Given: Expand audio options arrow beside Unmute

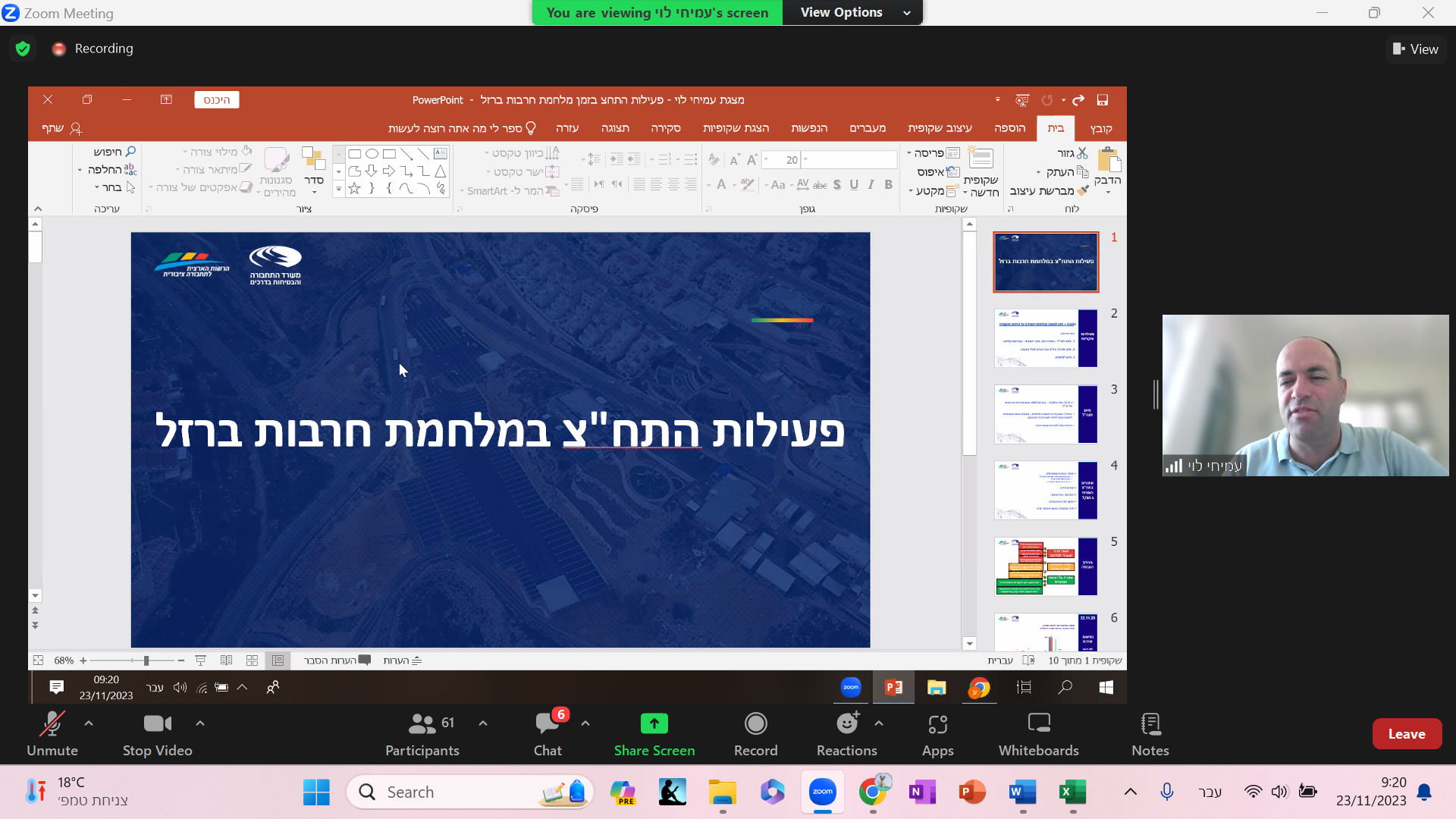Looking at the screenshot, I should pyautogui.click(x=89, y=723).
